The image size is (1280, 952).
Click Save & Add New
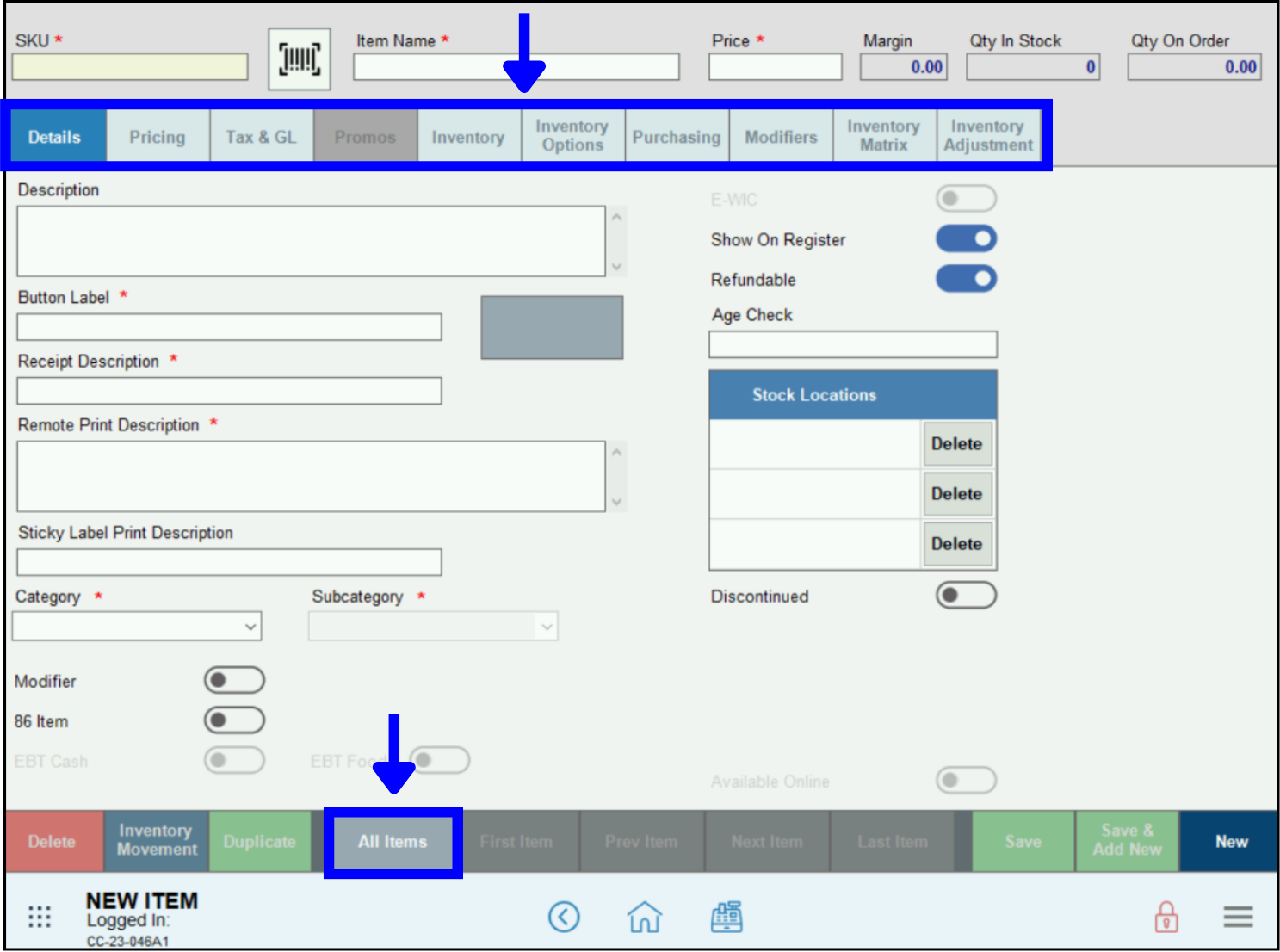(1127, 841)
